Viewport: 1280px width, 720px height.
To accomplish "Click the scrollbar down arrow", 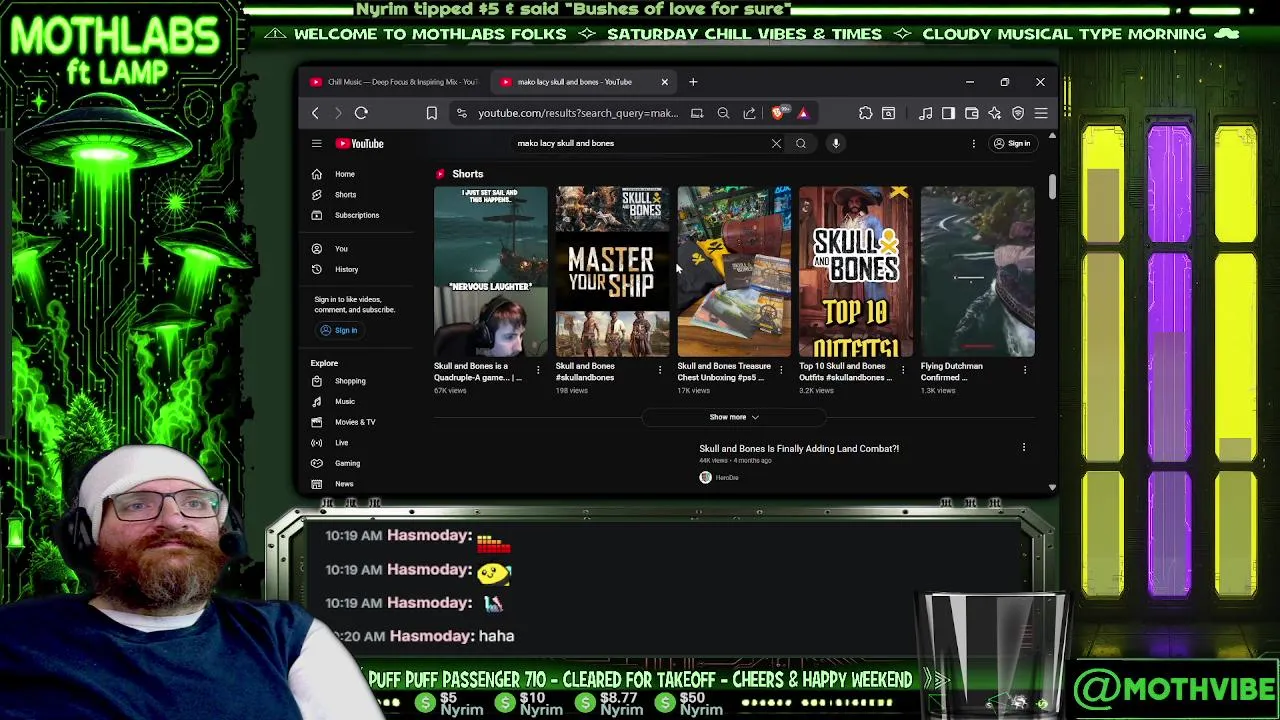I will (1052, 487).
